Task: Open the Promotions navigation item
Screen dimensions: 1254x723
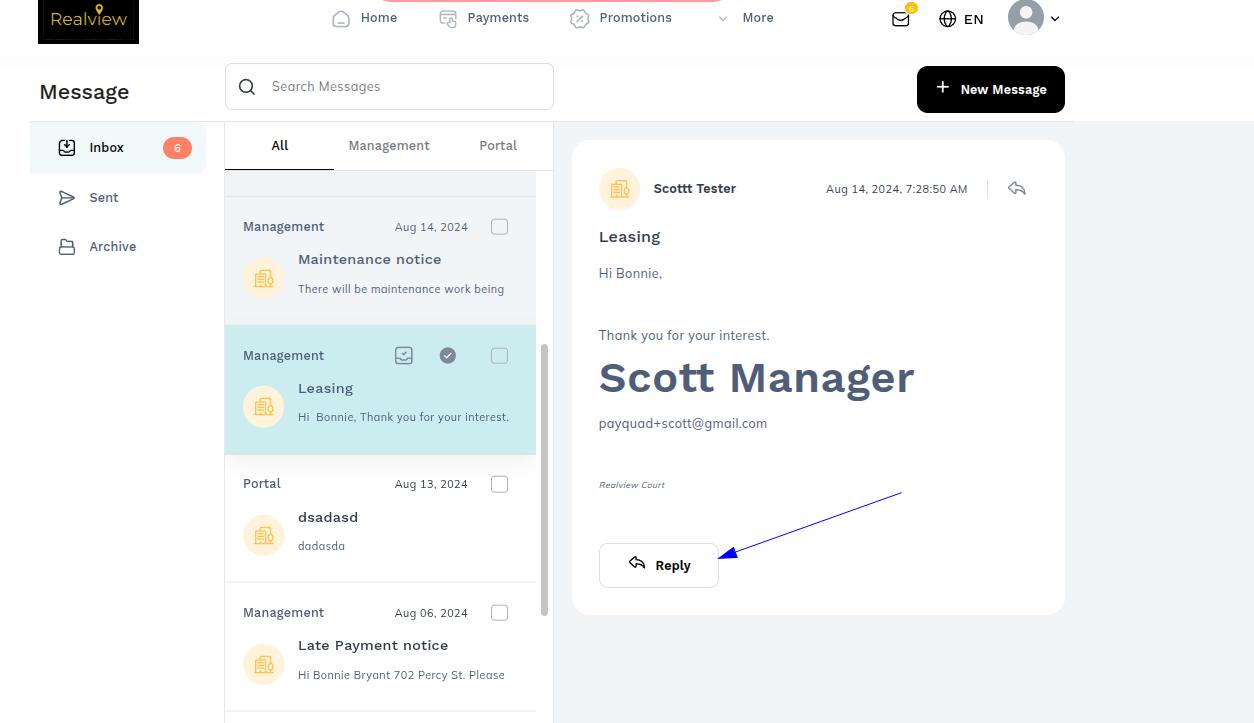Action: [621, 18]
